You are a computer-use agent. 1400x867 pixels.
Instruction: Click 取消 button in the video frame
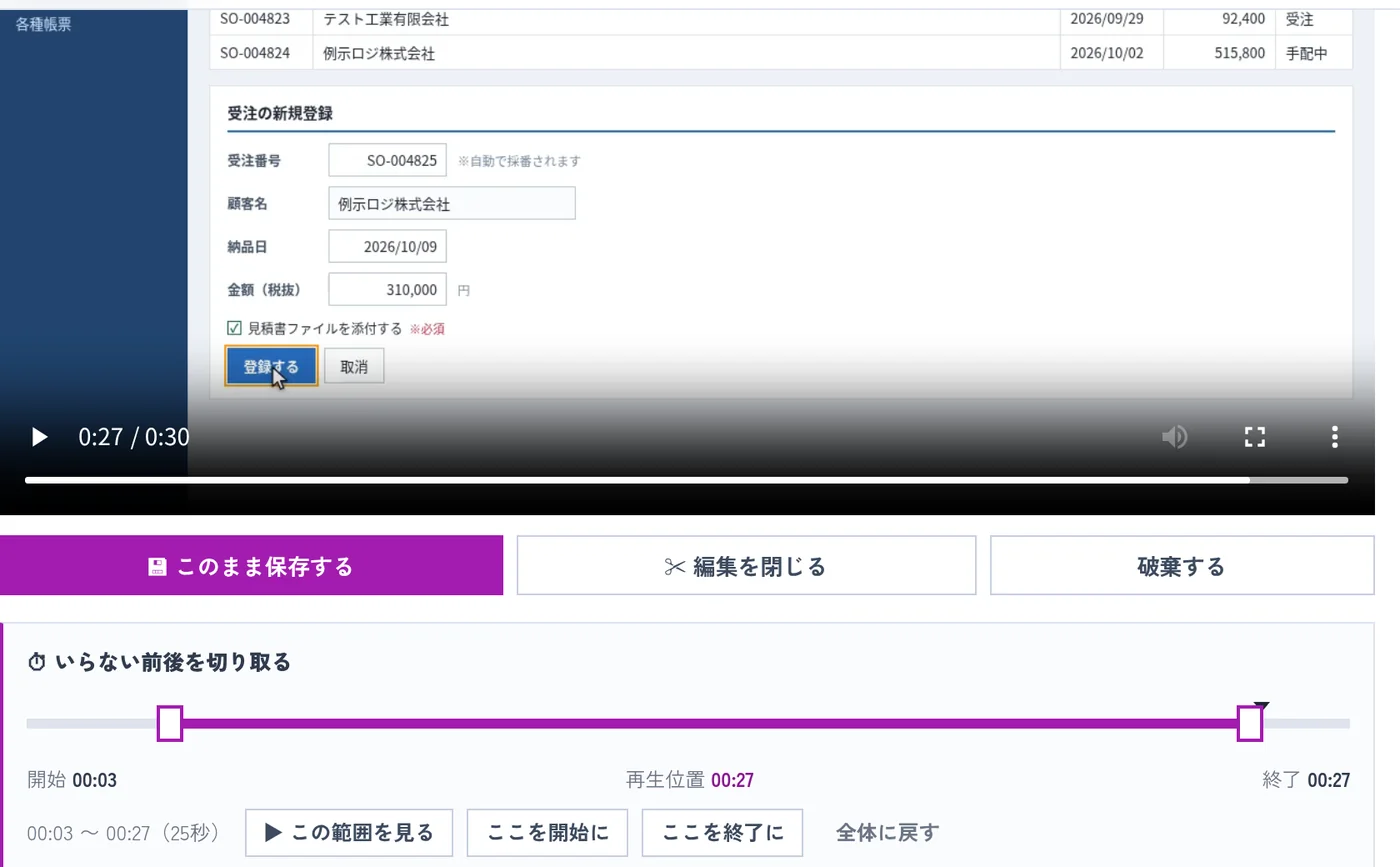(x=354, y=367)
